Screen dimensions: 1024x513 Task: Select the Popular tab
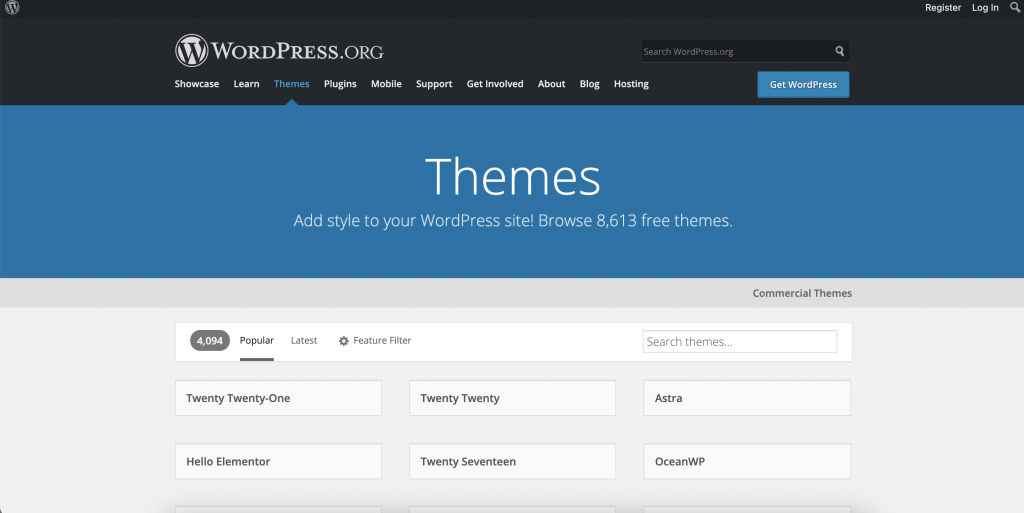point(257,341)
